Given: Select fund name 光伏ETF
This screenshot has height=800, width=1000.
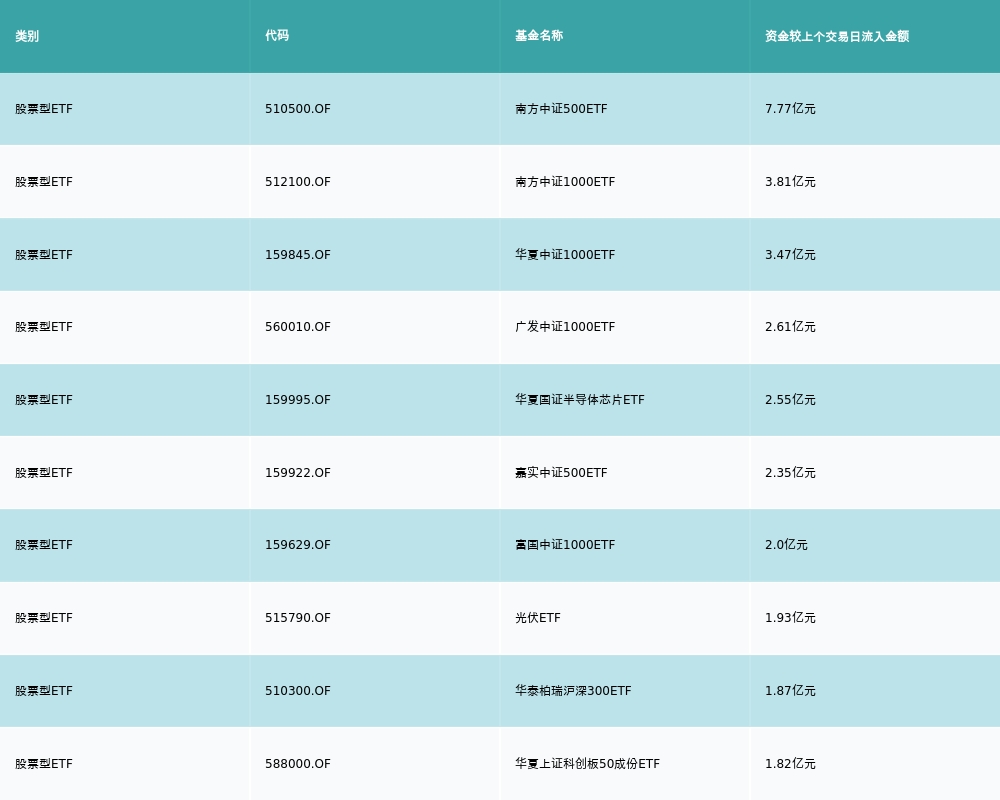Looking at the screenshot, I should tap(538, 618).
